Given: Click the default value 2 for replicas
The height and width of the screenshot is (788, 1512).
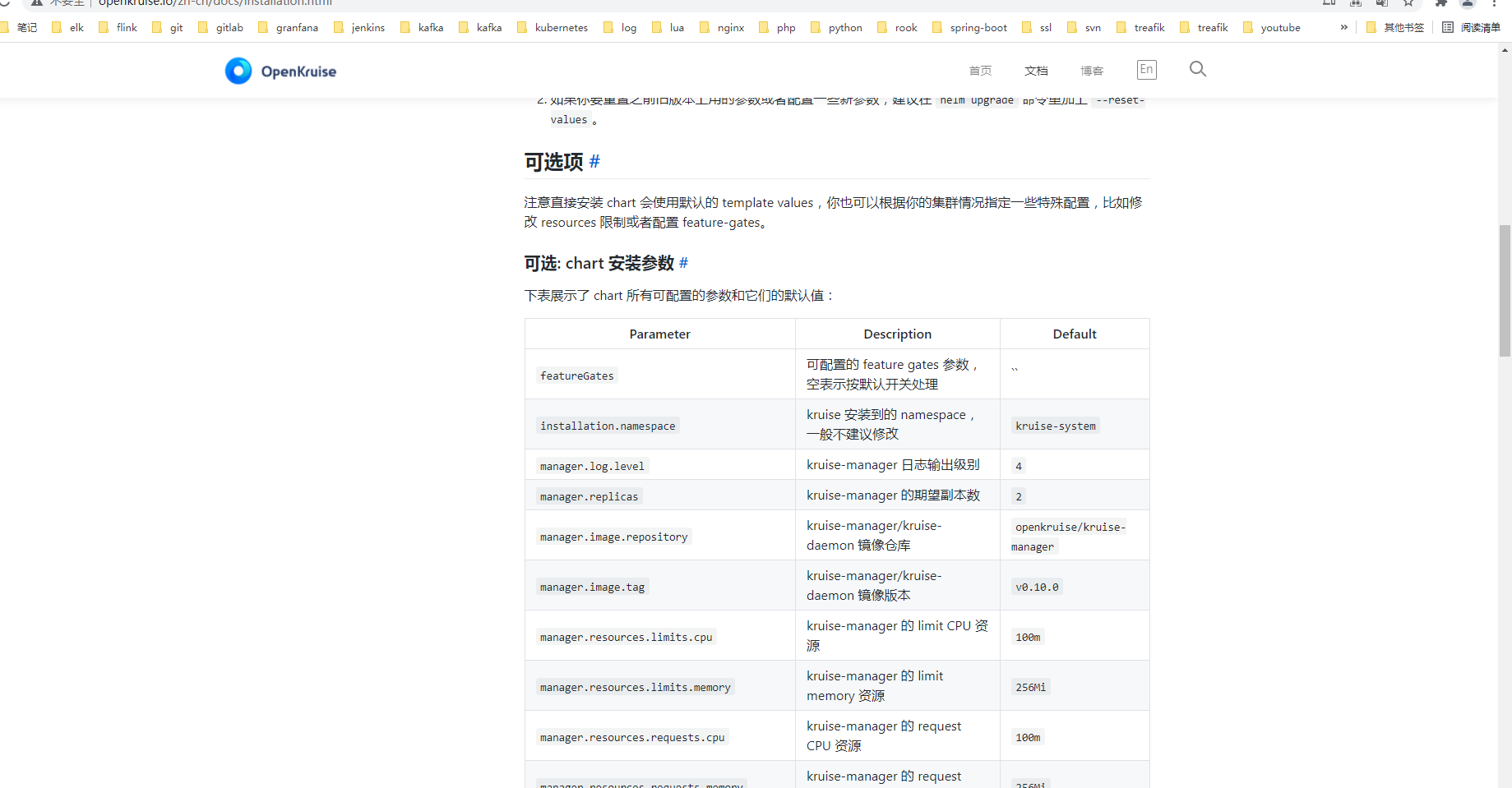Looking at the screenshot, I should 1019,496.
